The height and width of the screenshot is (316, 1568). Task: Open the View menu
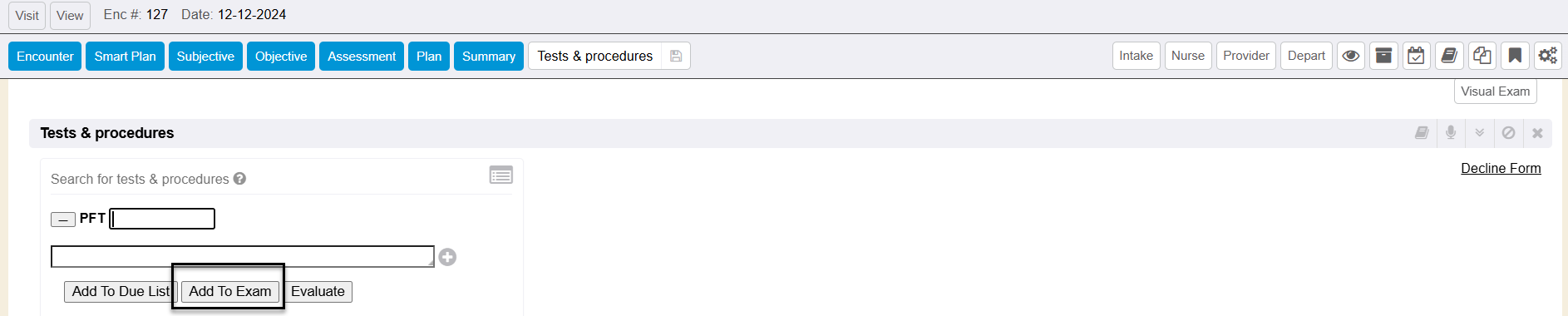[70, 15]
